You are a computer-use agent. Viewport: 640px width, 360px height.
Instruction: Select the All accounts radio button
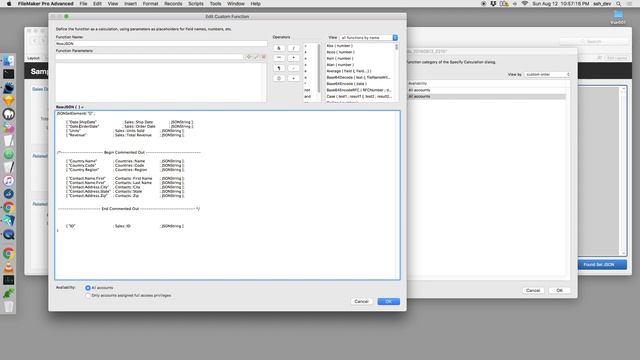coord(88,288)
